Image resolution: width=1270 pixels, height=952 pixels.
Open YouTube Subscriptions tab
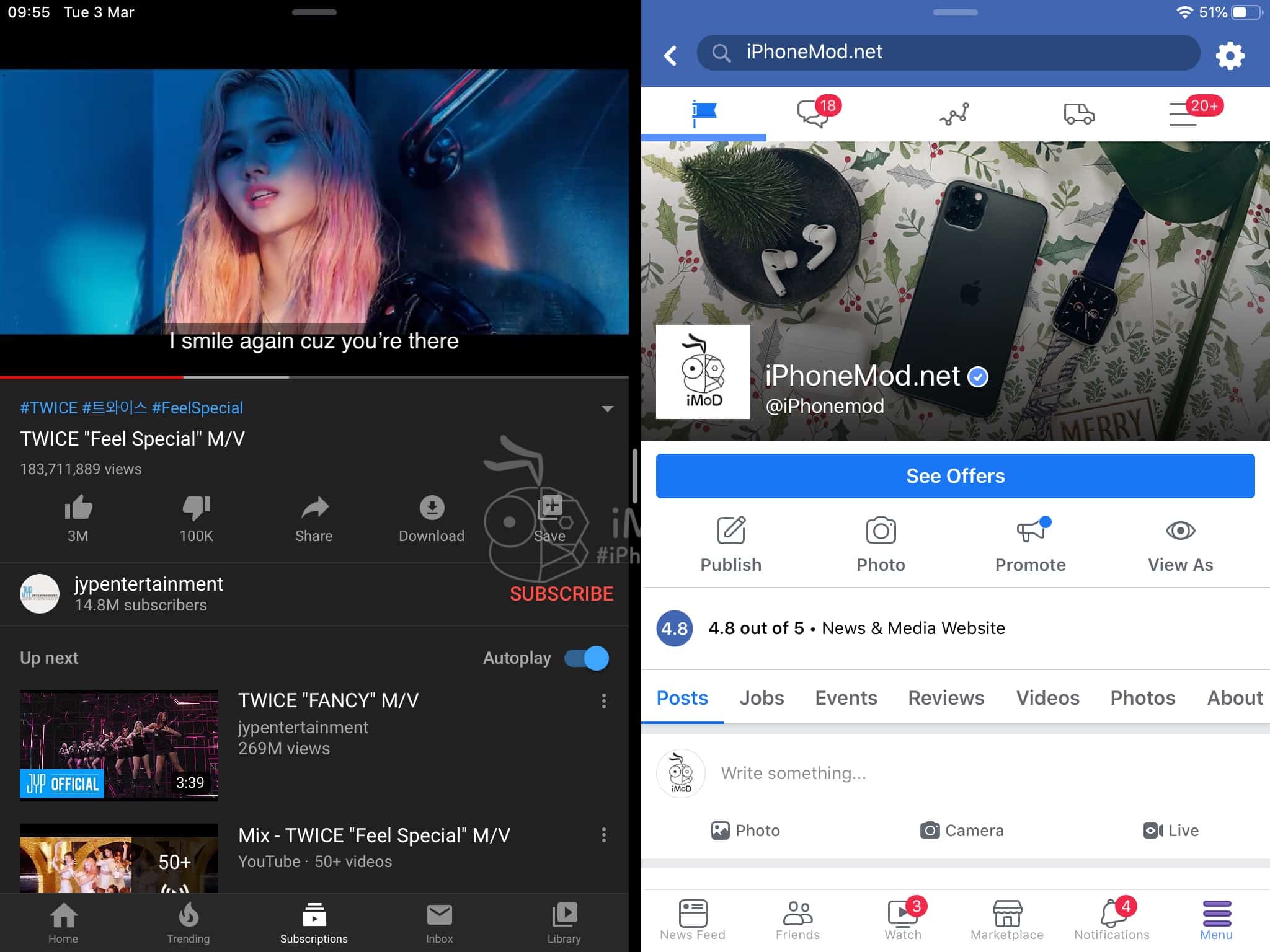click(314, 923)
